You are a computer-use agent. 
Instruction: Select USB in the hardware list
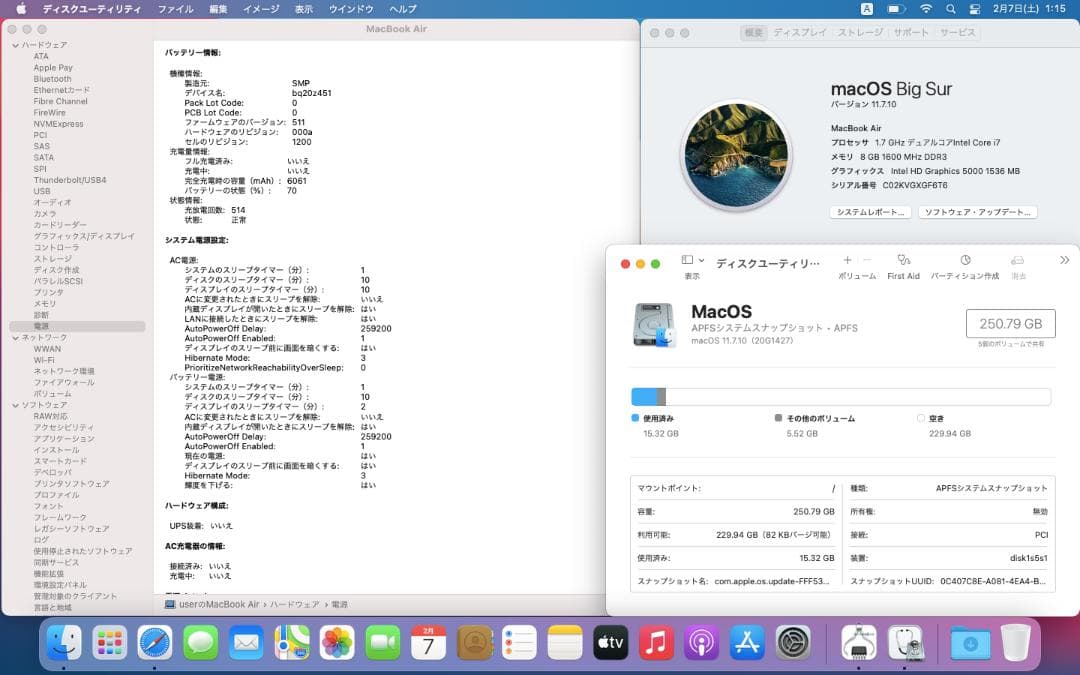tap(42, 191)
